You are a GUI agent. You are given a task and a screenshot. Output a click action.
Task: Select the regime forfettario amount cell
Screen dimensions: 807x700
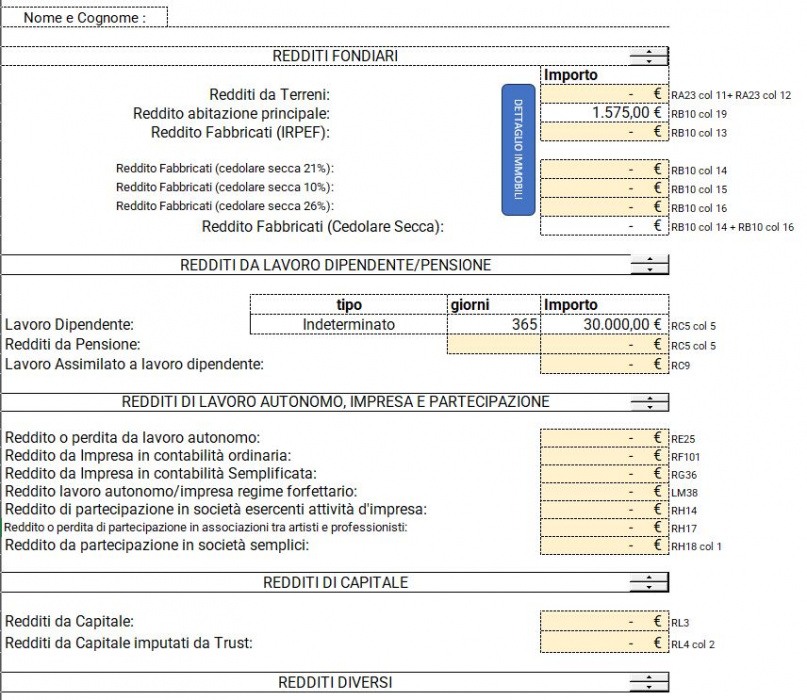pos(603,491)
